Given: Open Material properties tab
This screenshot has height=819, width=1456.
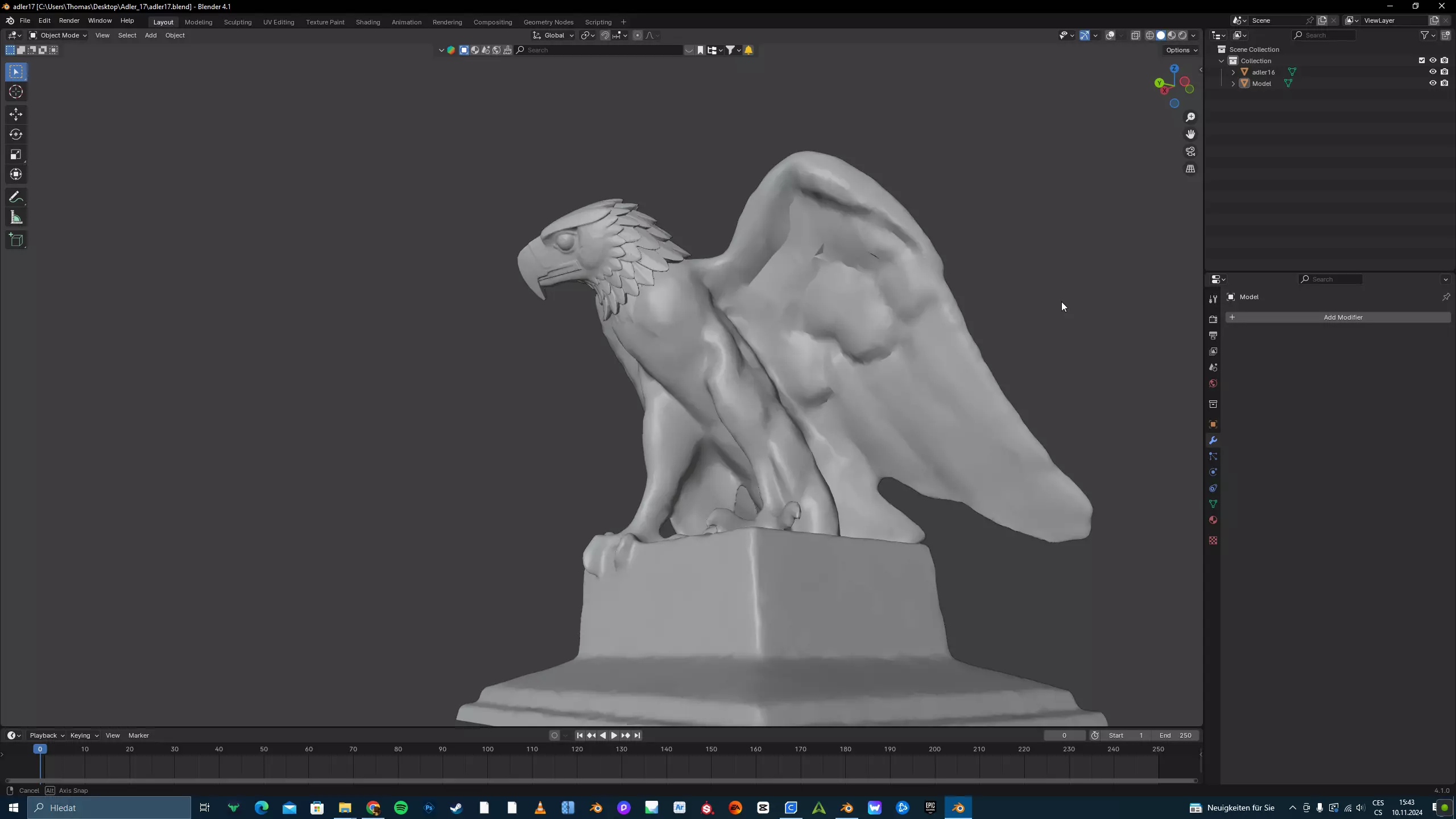Looking at the screenshot, I should coord(1213,520).
